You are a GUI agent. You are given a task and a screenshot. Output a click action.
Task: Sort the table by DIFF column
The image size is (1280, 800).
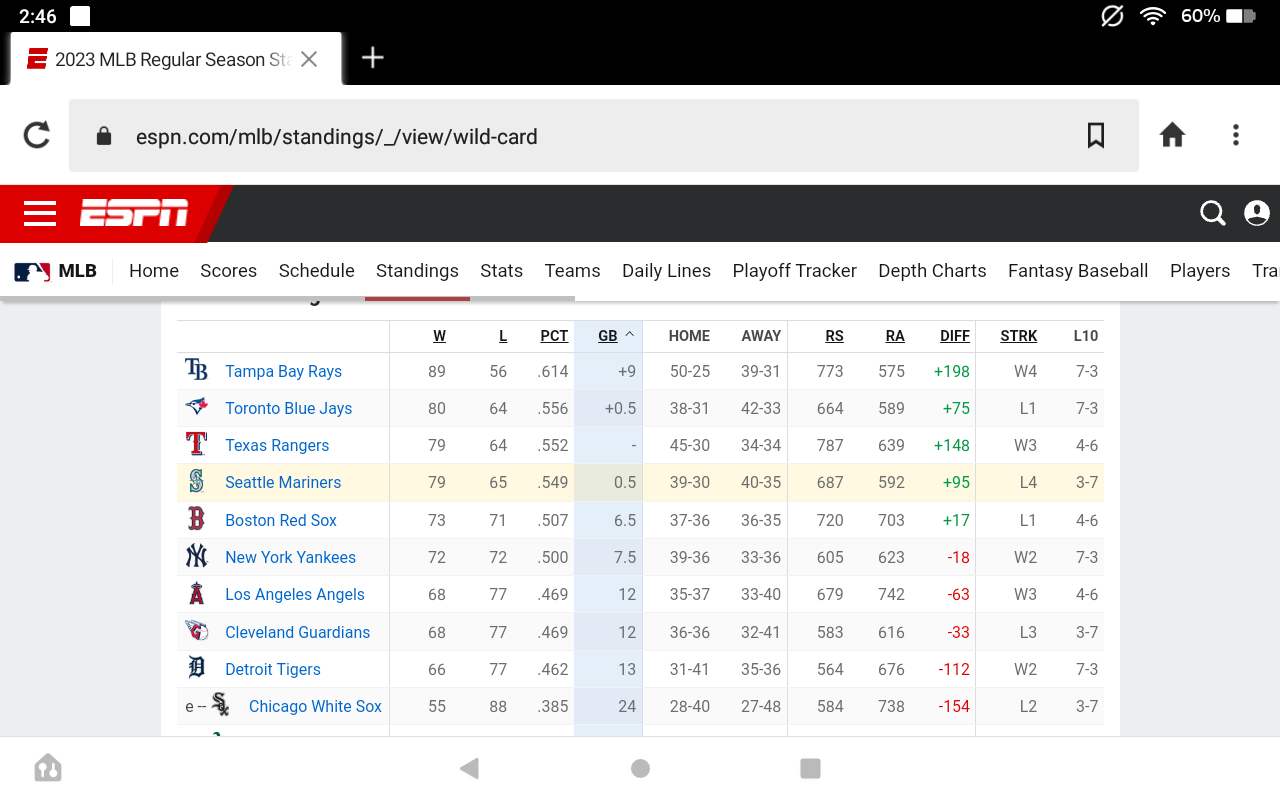tap(954, 336)
